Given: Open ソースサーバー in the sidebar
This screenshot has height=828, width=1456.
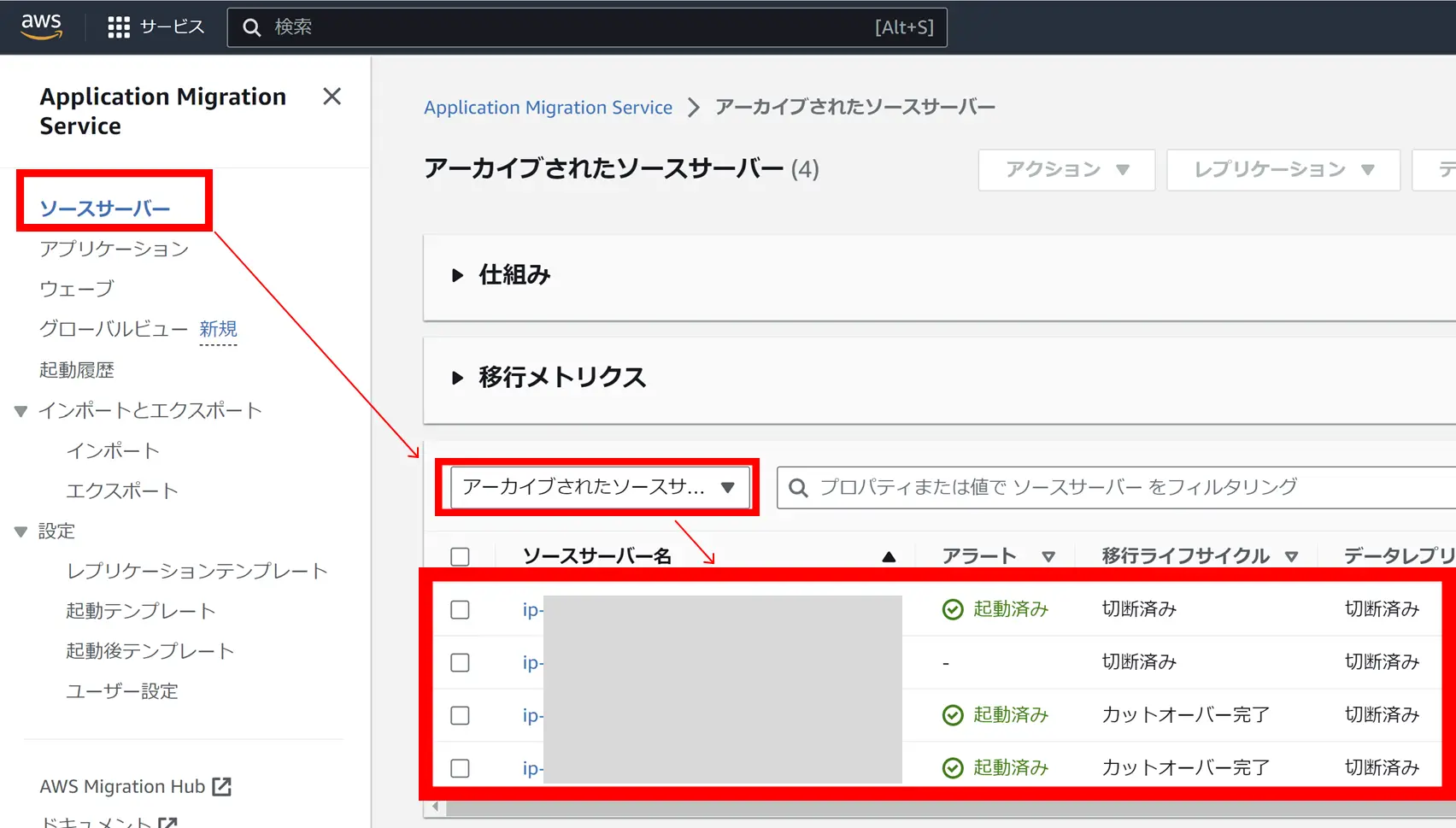Looking at the screenshot, I should 105,208.
